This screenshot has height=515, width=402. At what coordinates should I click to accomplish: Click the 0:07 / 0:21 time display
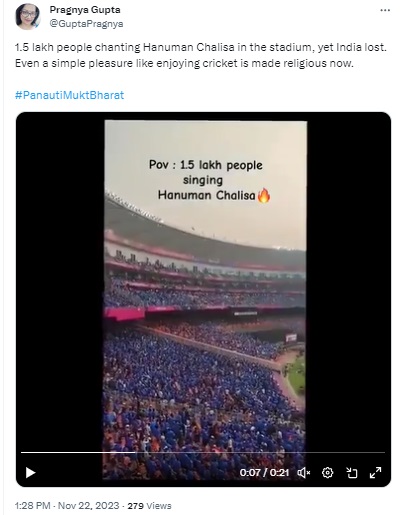tap(264, 472)
